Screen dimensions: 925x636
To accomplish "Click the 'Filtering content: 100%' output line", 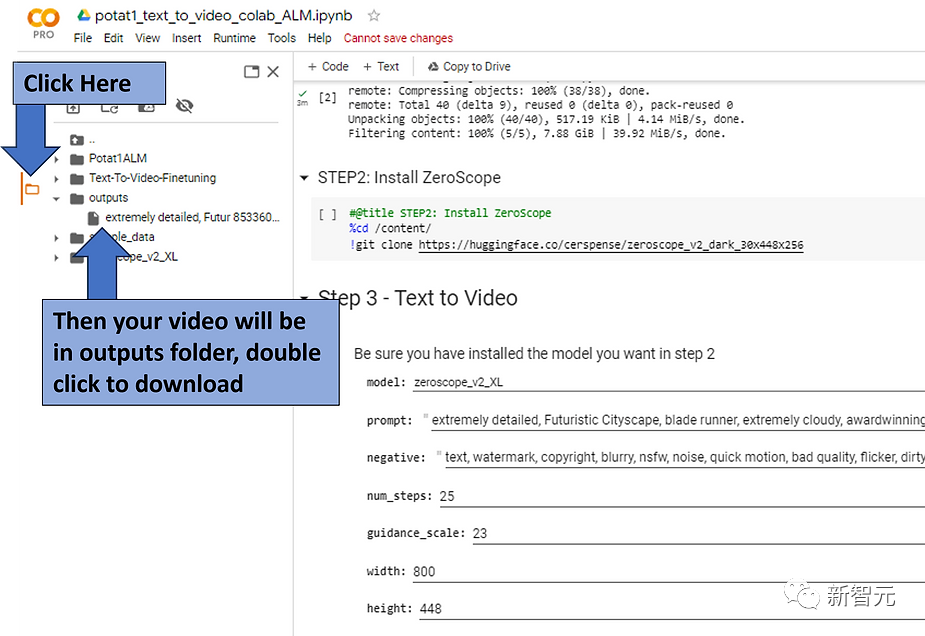I will click(x=536, y=133).
